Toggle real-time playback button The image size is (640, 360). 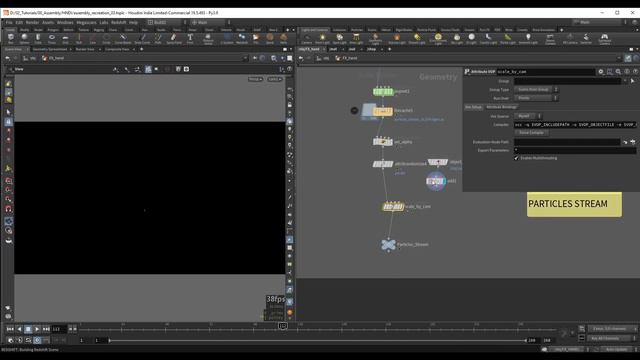coord(37,340)
